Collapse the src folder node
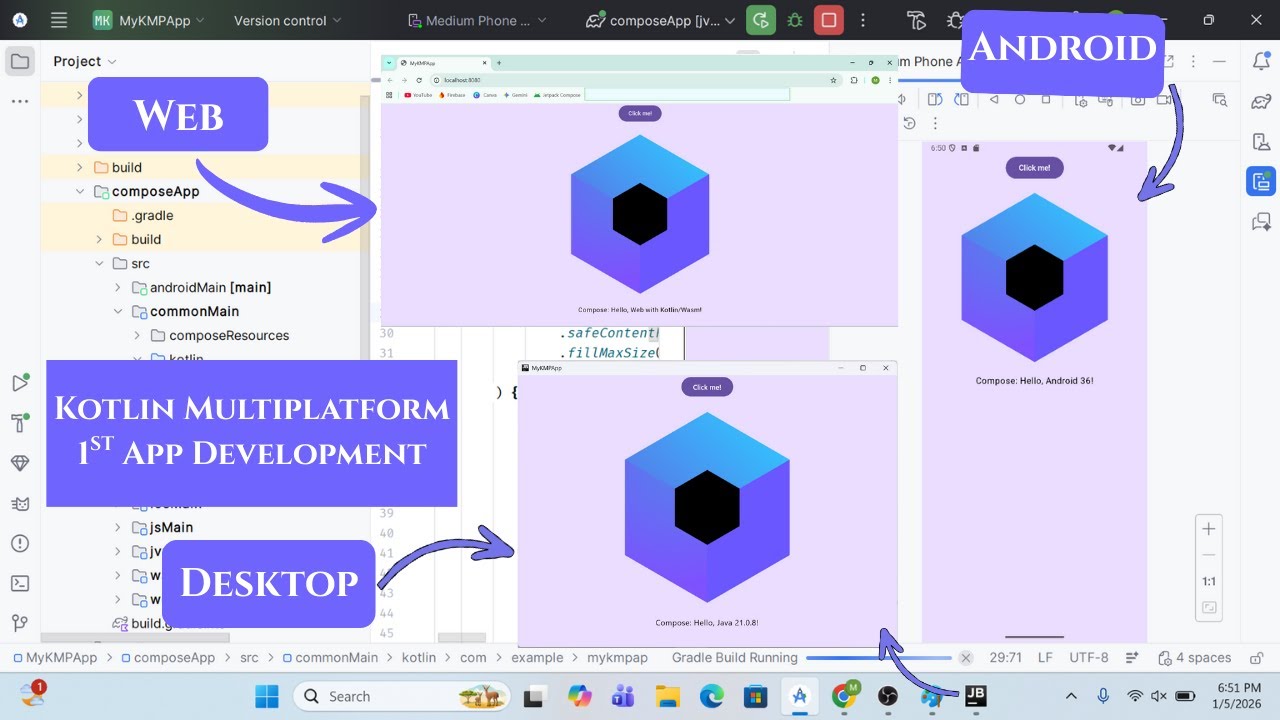The height and width of the screenshot is (720, 1280). [x=99, y=264]
